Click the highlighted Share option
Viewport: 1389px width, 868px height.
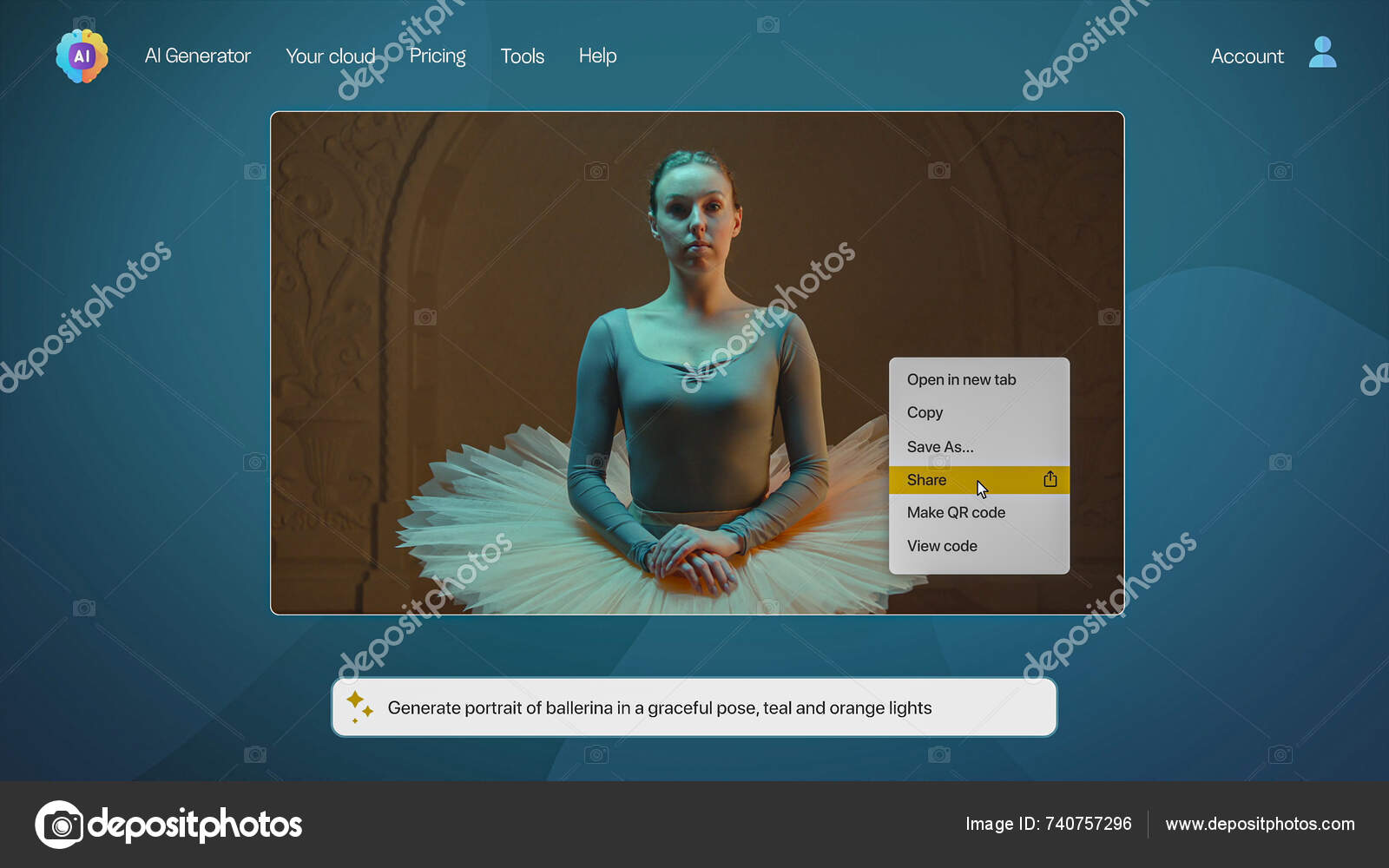tap(927, 479)
